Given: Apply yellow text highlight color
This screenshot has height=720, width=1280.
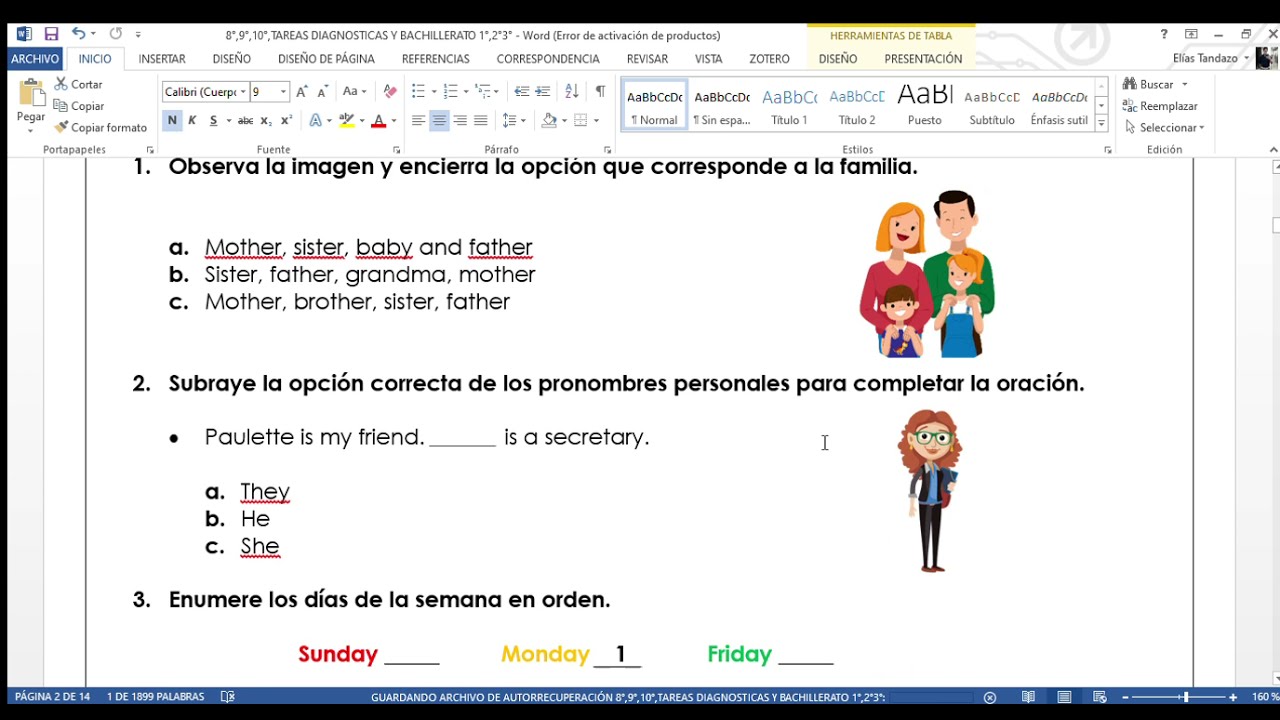Looking at the screenshot, I should tap(346, 121).
